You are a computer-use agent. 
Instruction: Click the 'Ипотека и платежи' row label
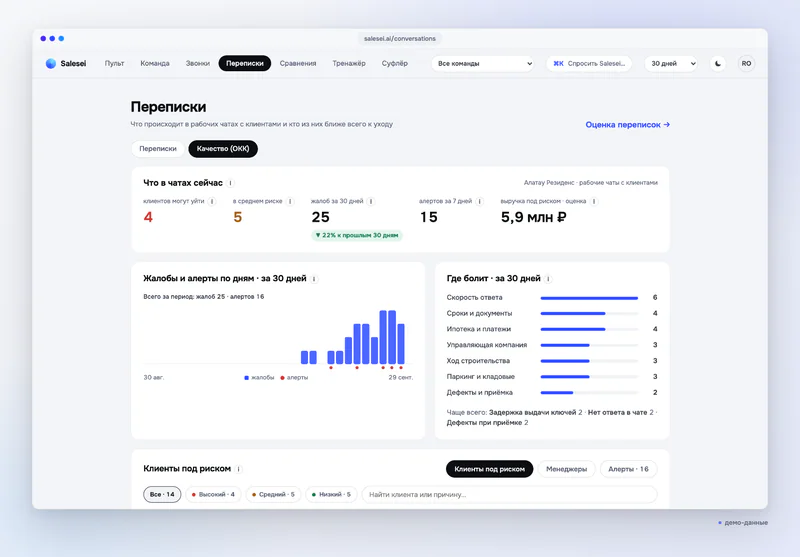pos(479,329)
